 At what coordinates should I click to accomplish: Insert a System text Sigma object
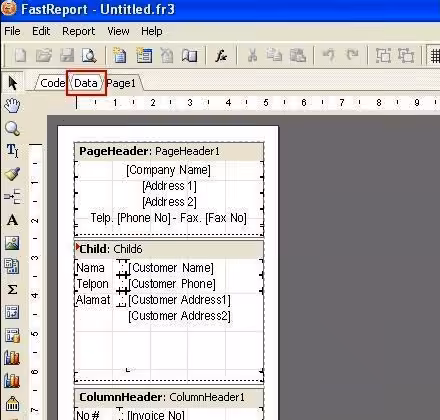coord(12,289)
